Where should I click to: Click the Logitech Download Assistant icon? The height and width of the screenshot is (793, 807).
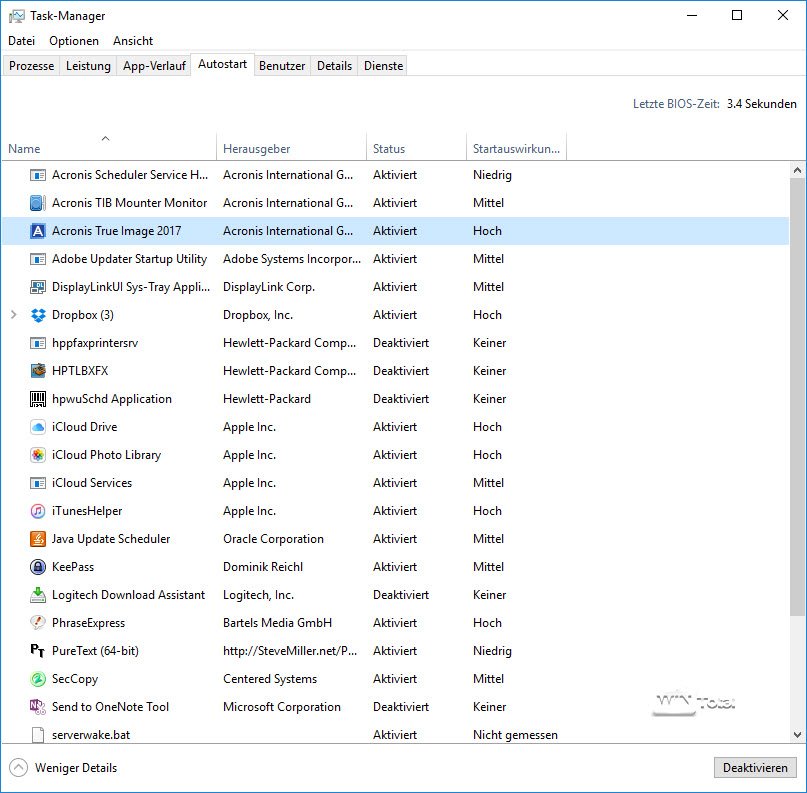[38, 595]
